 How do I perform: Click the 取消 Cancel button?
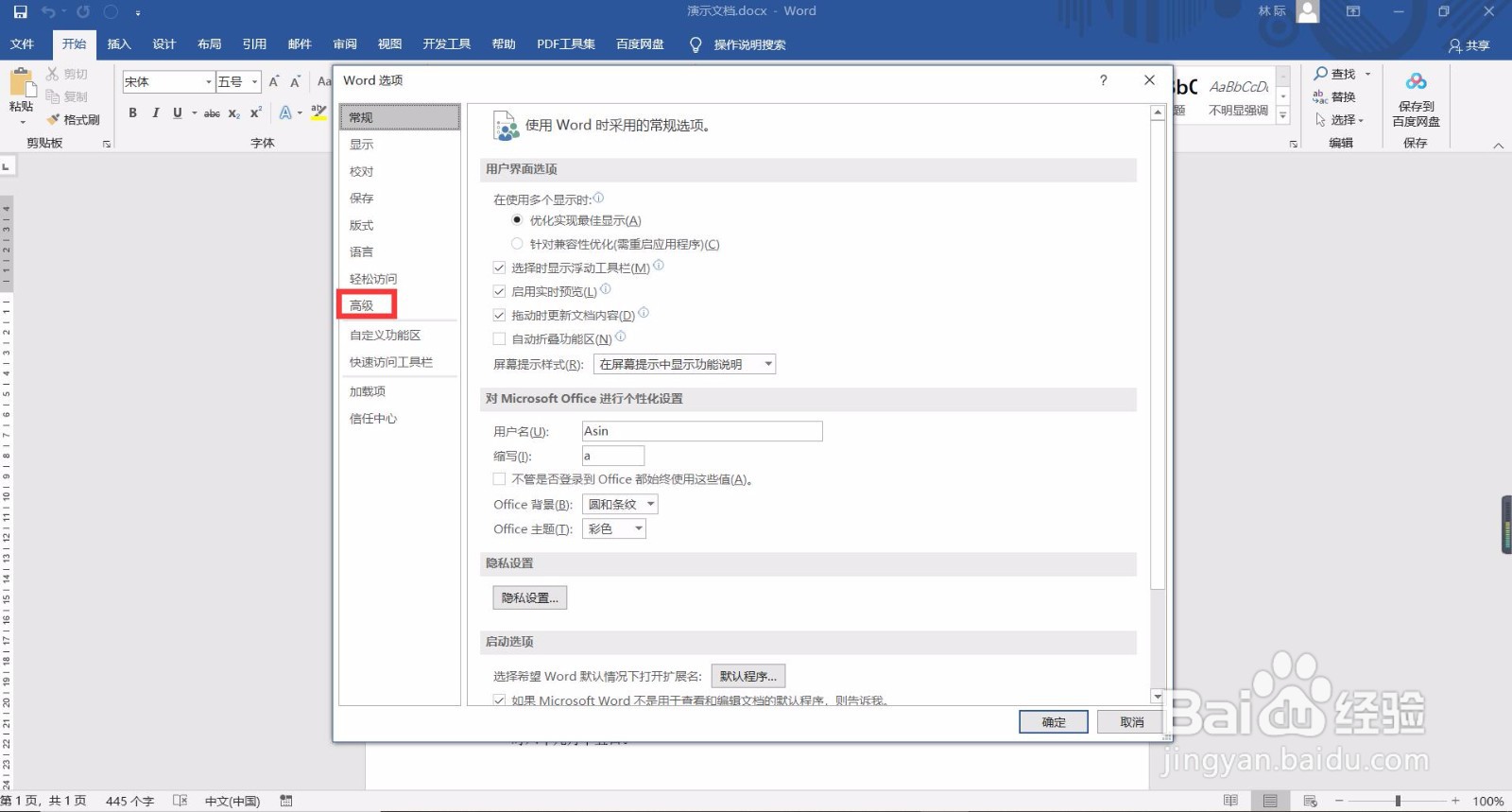(1132, 722)
